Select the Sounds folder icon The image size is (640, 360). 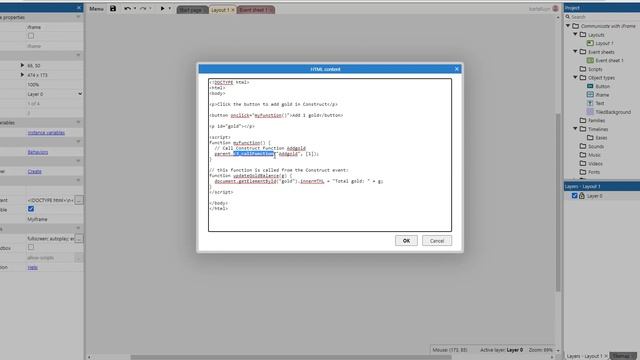tap(583, 146)
